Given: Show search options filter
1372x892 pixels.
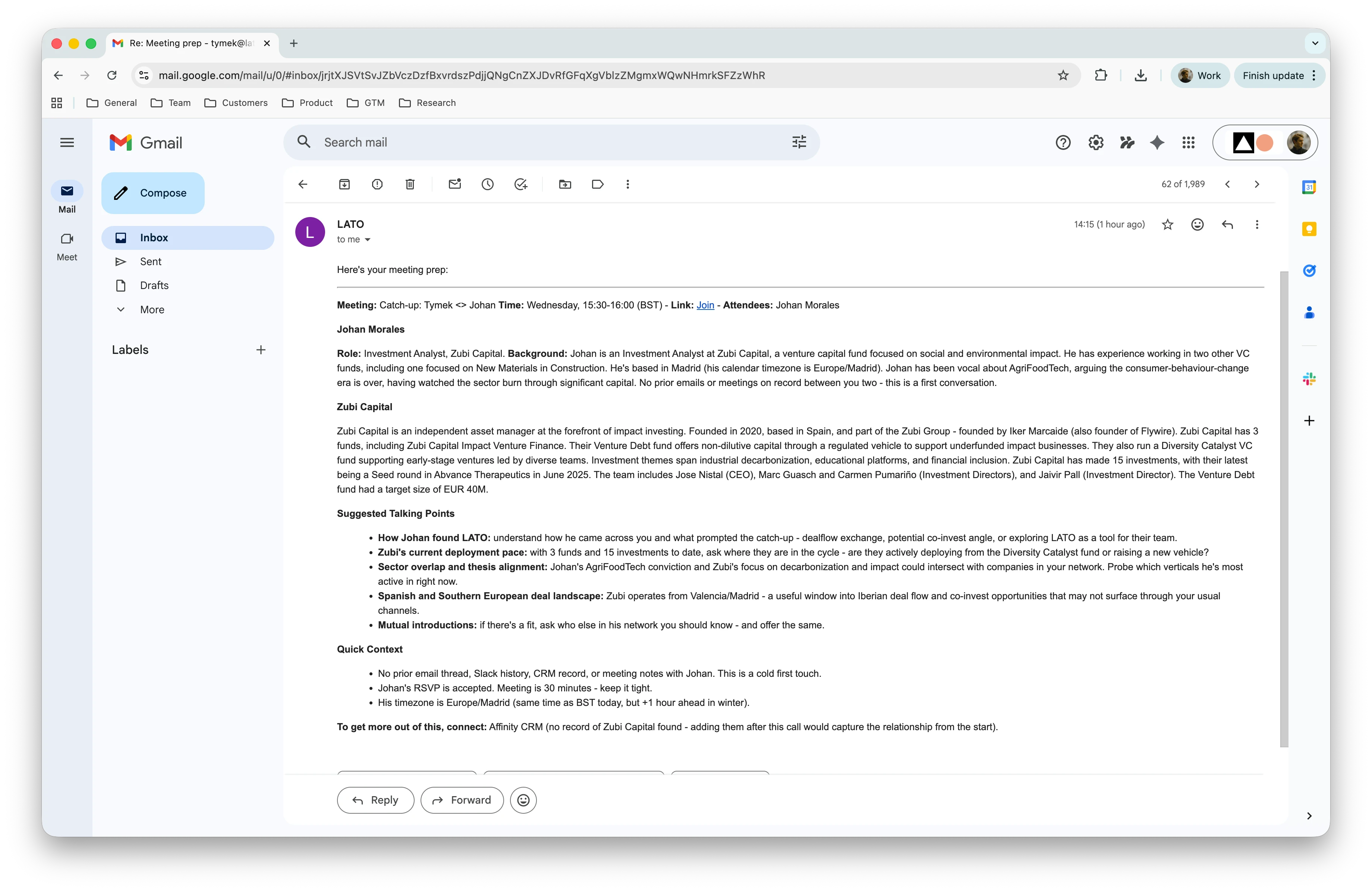Looking at the screenshot, I should (x=799, y=142).
